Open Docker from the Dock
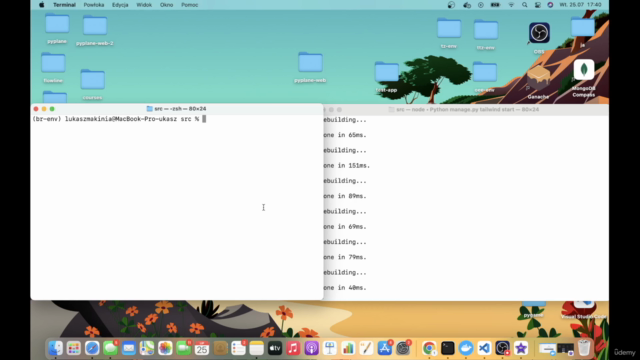This screenshot has height=360, width=640. [x=466, y=348]
